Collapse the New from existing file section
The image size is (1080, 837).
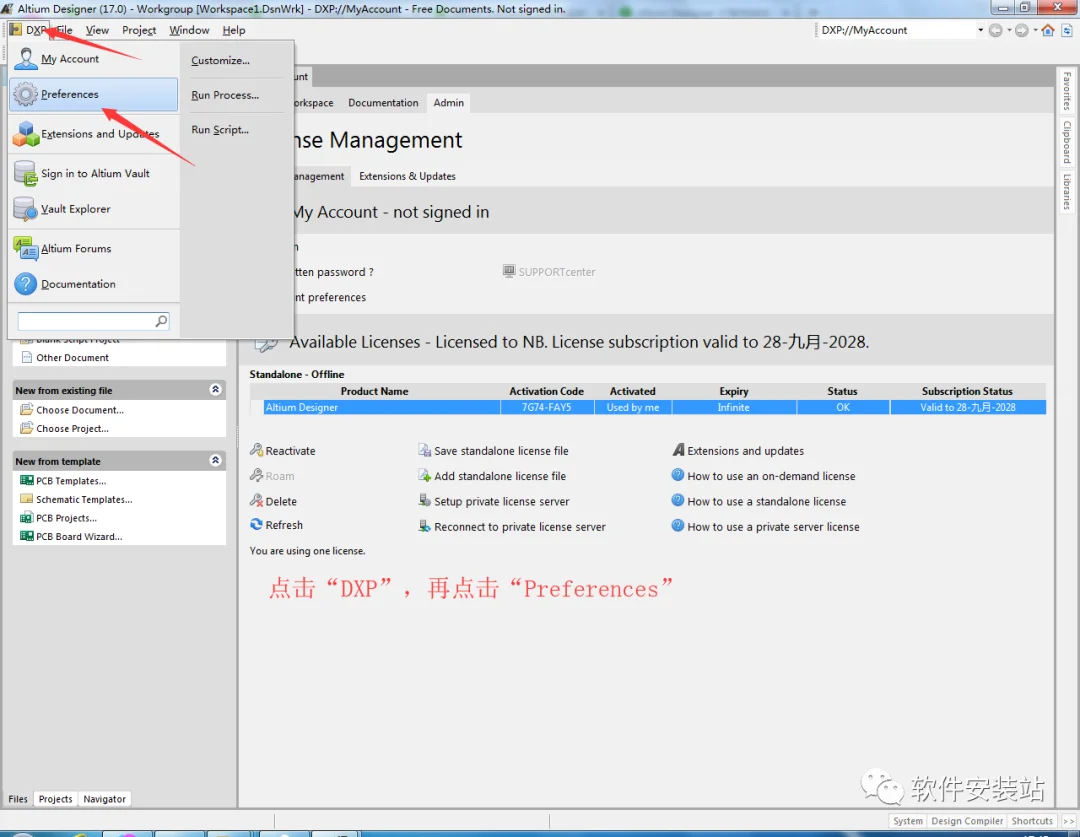coord(216,390)
